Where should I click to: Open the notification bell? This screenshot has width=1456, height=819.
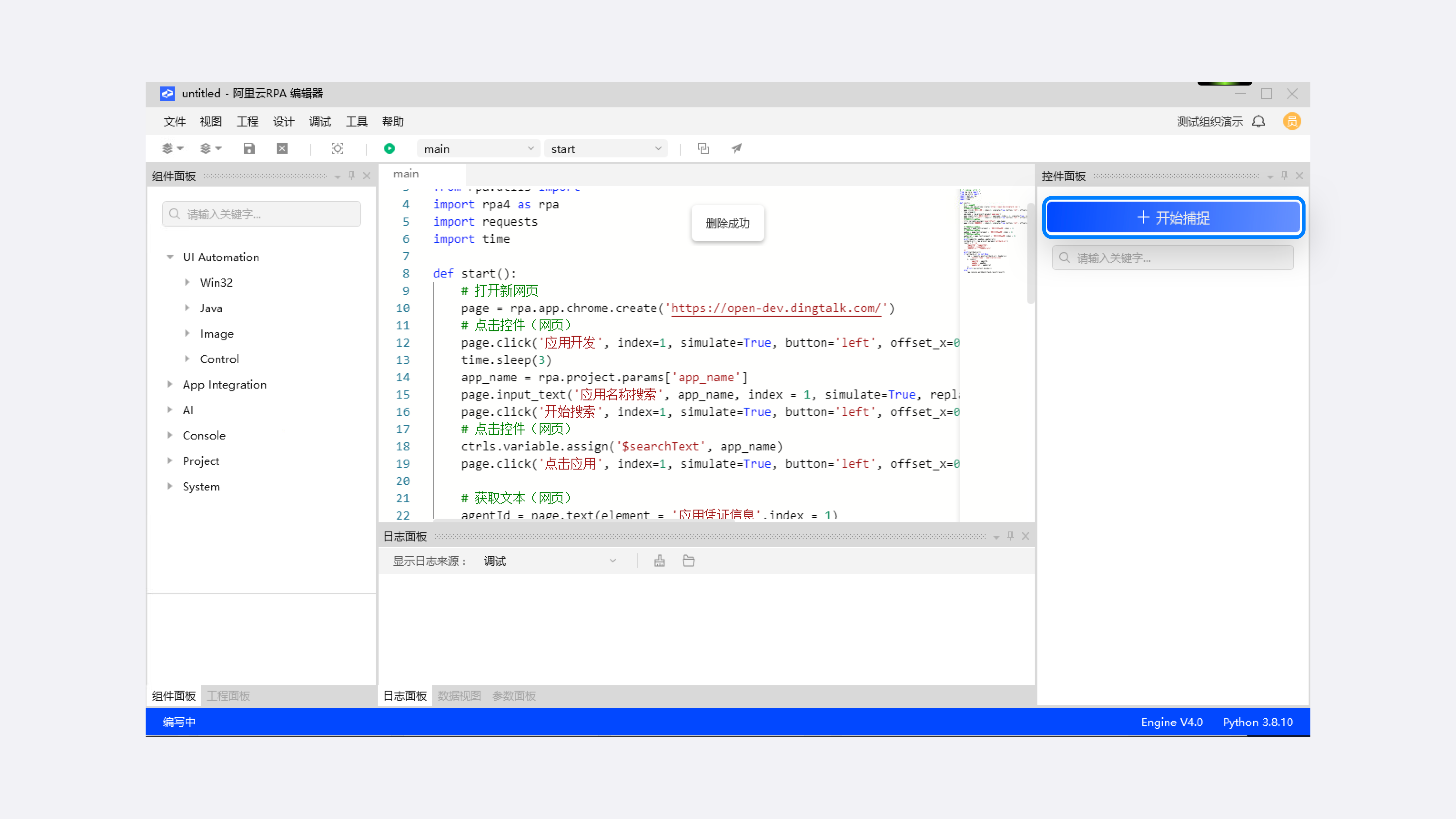(x=1259, y=122)
